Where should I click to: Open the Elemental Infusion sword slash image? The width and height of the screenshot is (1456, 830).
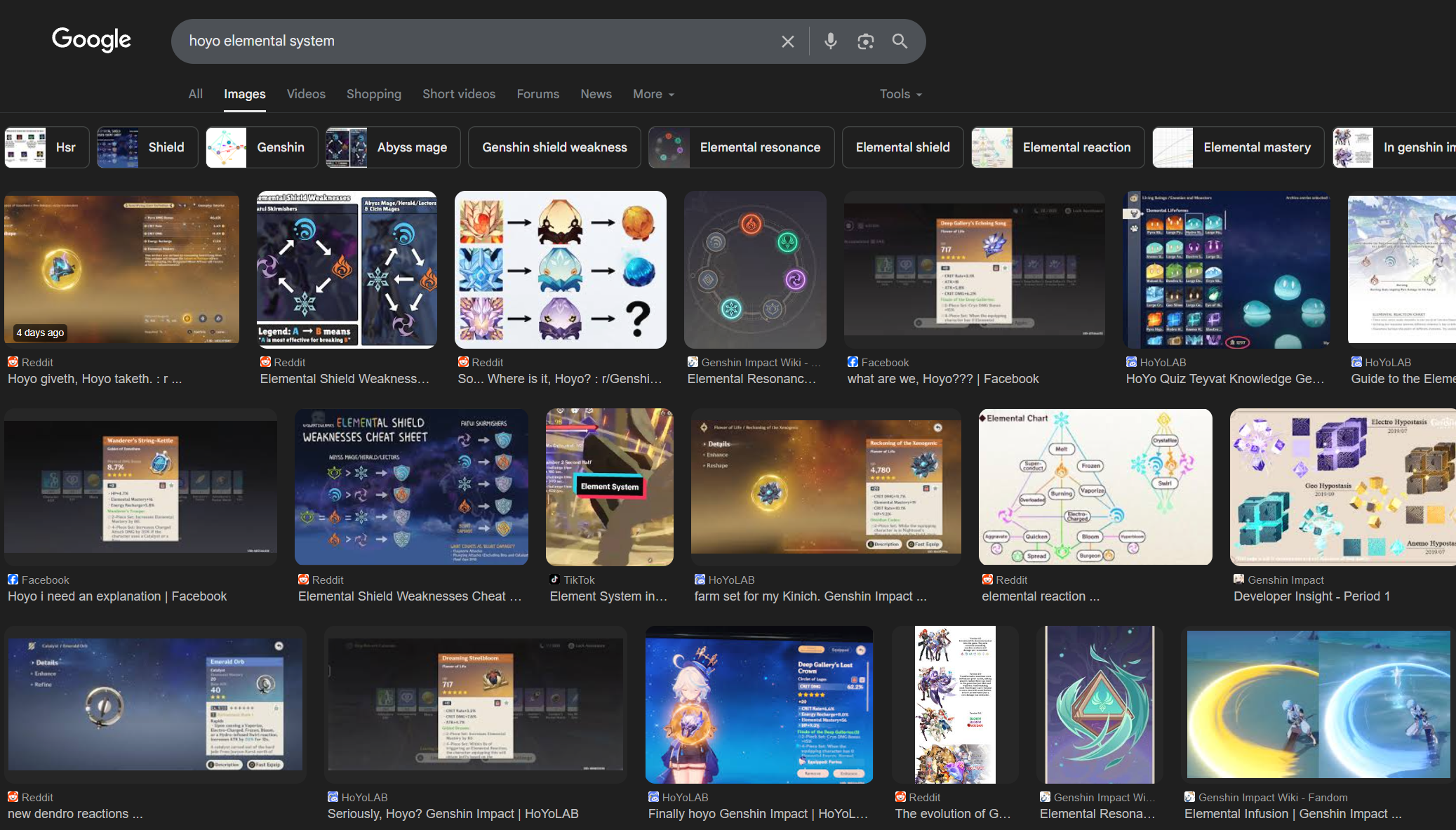point(1318,704)
